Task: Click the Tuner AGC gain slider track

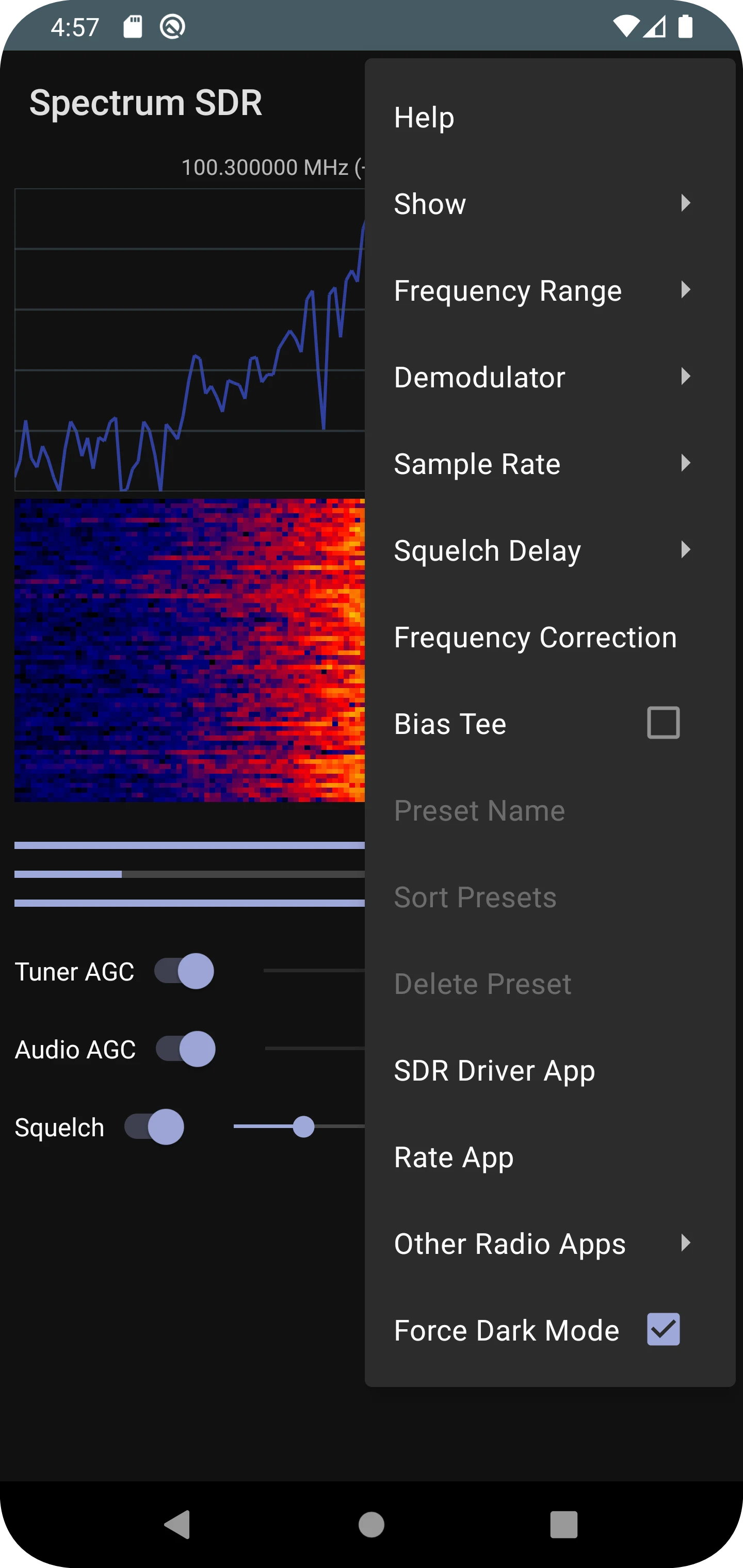Action: coord(314,971)
